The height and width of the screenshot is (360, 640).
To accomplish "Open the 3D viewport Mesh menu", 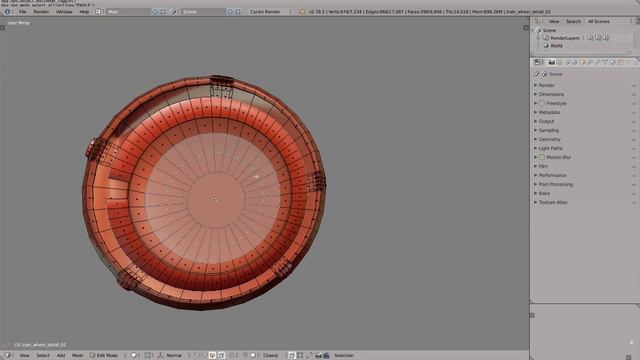I will click(78, 356).
